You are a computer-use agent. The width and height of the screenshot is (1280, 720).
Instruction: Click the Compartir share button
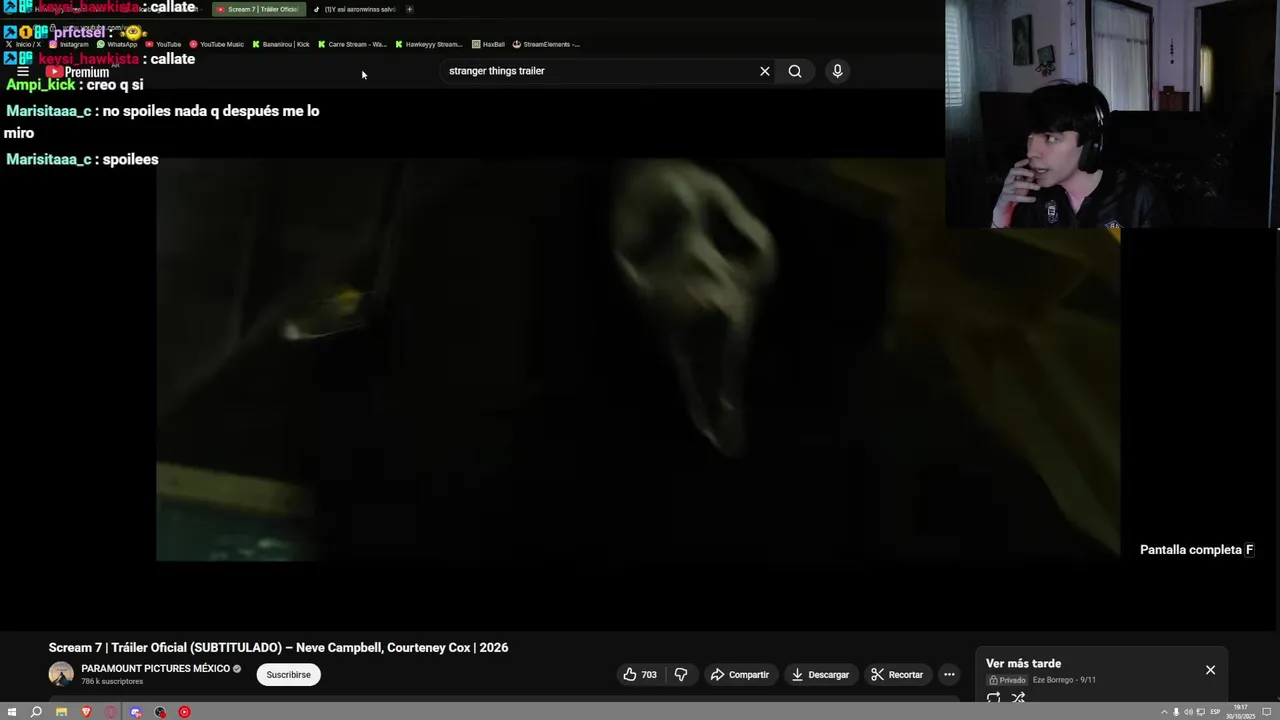[739, 675]
